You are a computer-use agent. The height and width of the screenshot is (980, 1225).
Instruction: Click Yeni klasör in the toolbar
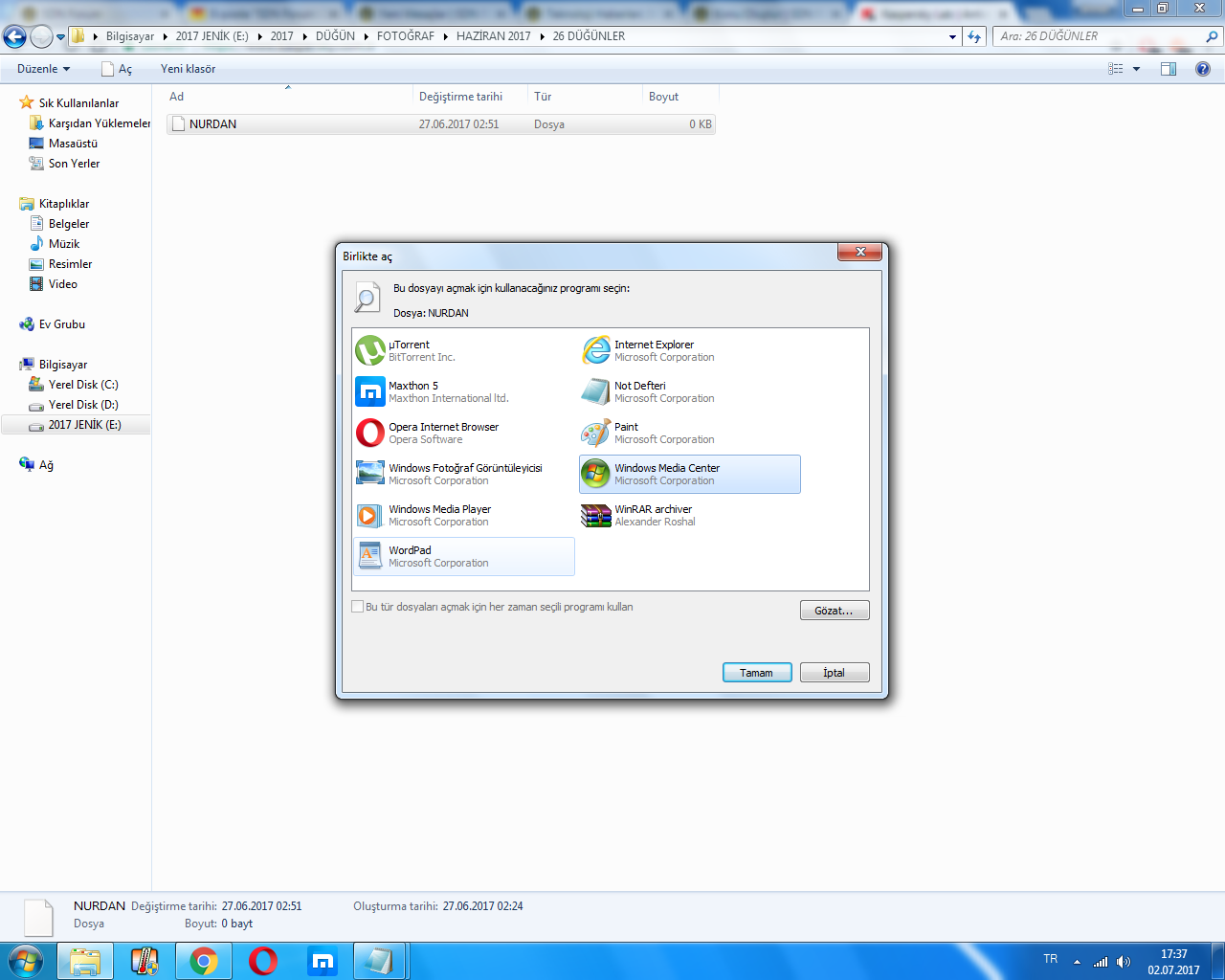click(189, 69)
